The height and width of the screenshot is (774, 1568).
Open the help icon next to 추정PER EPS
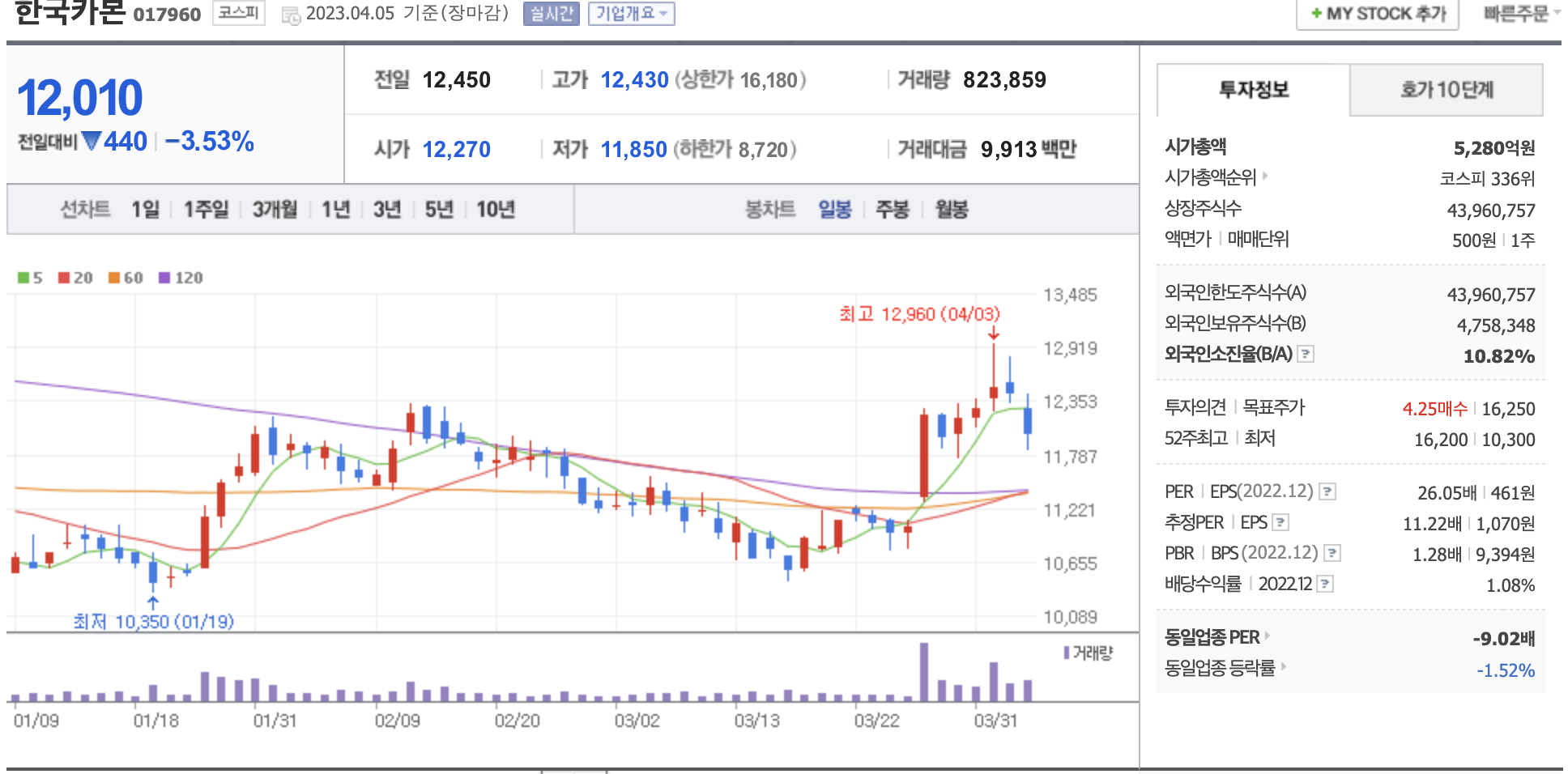tap(1280, 522)
